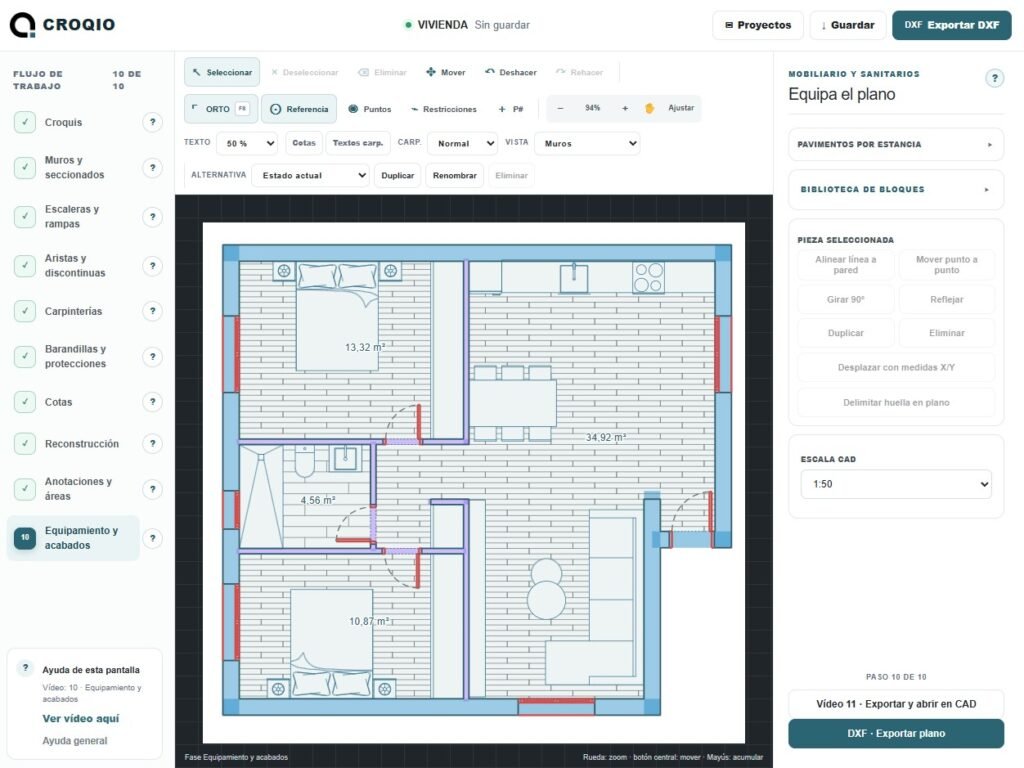Open help for Cotas step
The width and height of the screenshot is (1024, 768).
152,402
